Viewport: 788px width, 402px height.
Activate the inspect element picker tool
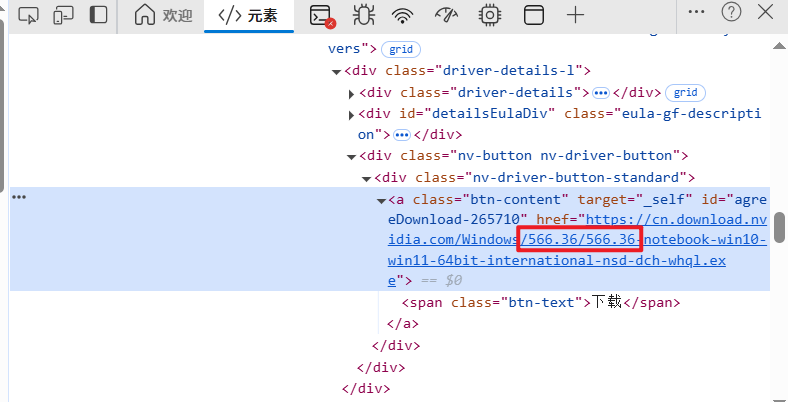pyautogui.click(x=29, y=14)
